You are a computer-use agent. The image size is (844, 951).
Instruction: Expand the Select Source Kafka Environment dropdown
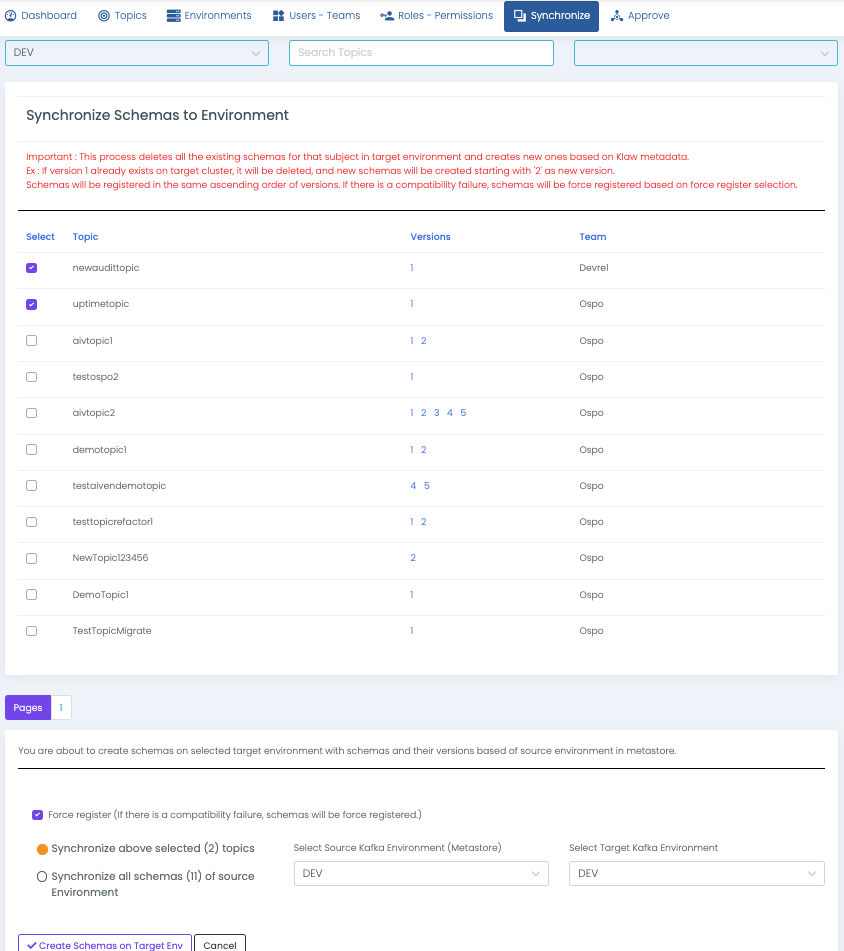pyautogui.click(x=421, y=873)
